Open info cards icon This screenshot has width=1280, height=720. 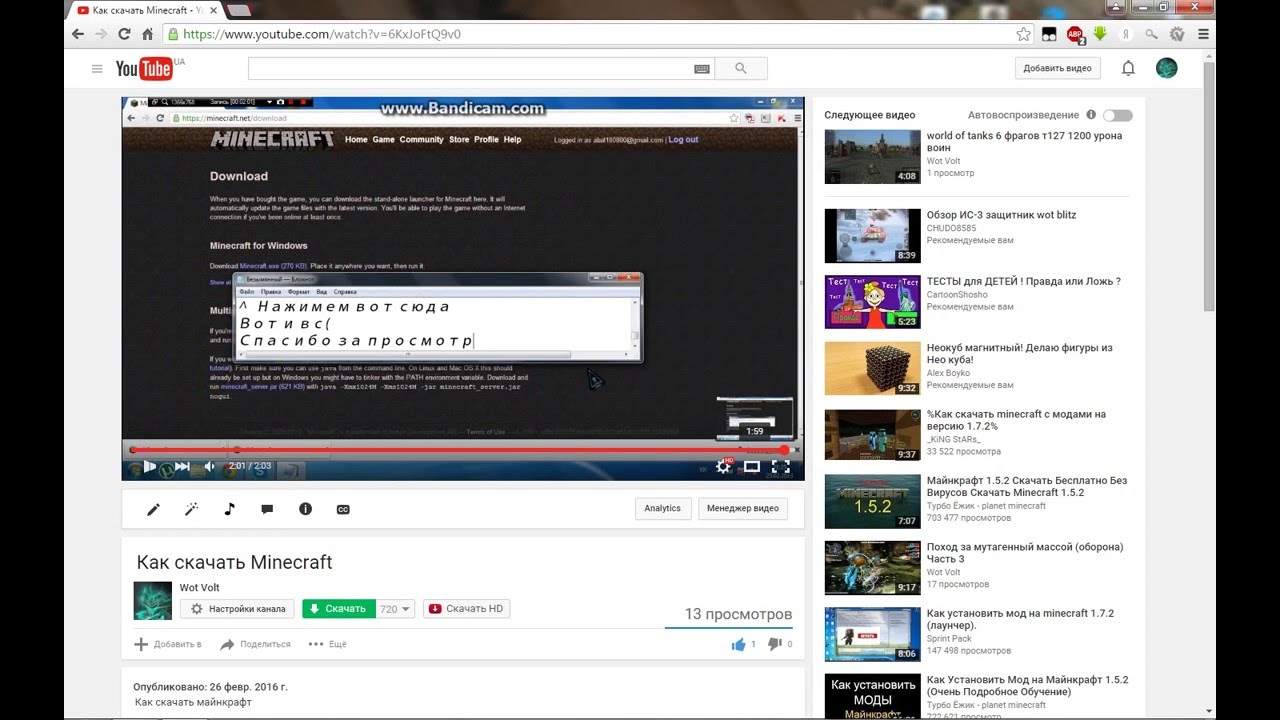pos(305,509)
